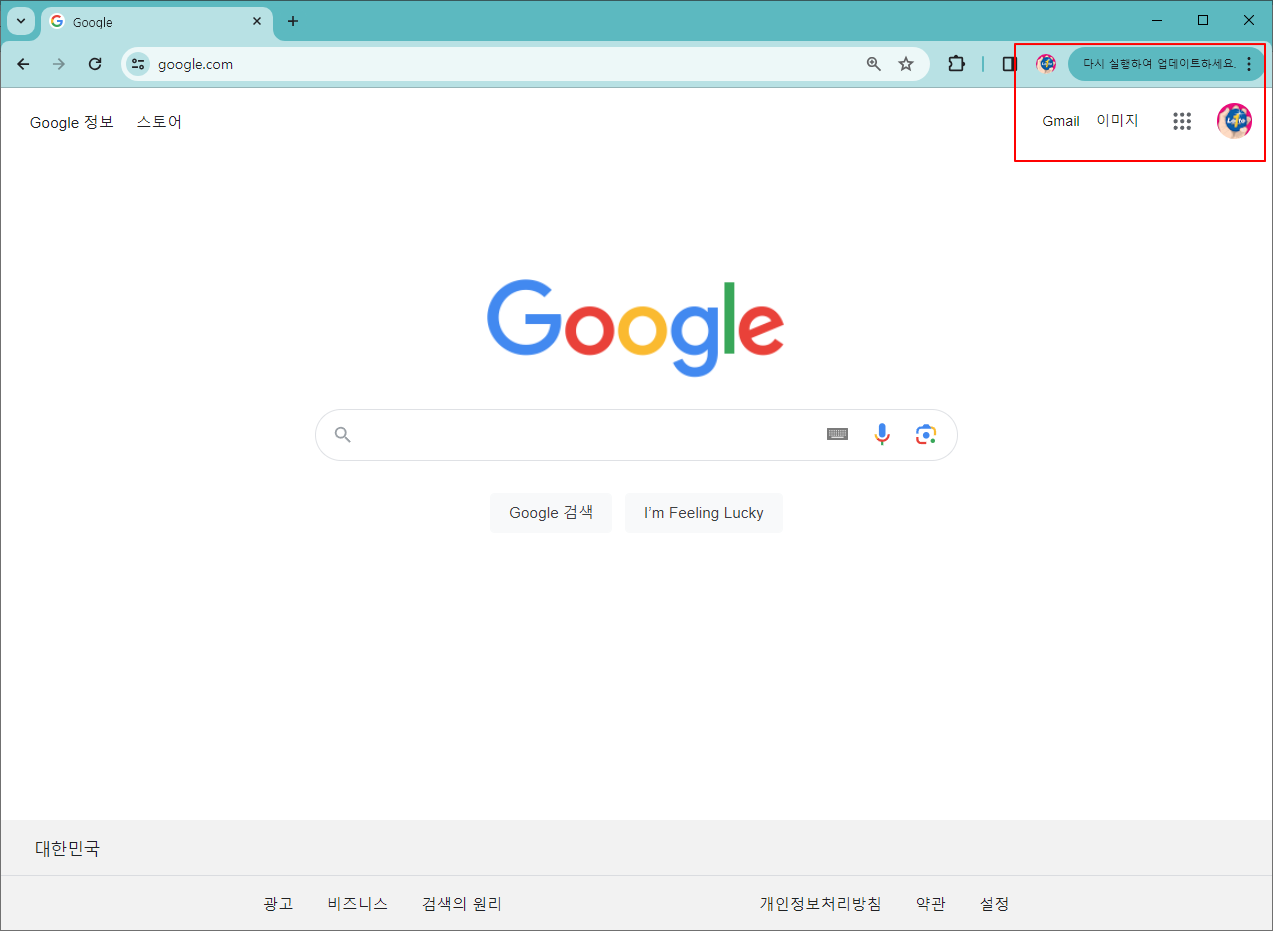Open the tab search chevron
This screenshot has width=1273, height=931.
(x=20, y=20)
